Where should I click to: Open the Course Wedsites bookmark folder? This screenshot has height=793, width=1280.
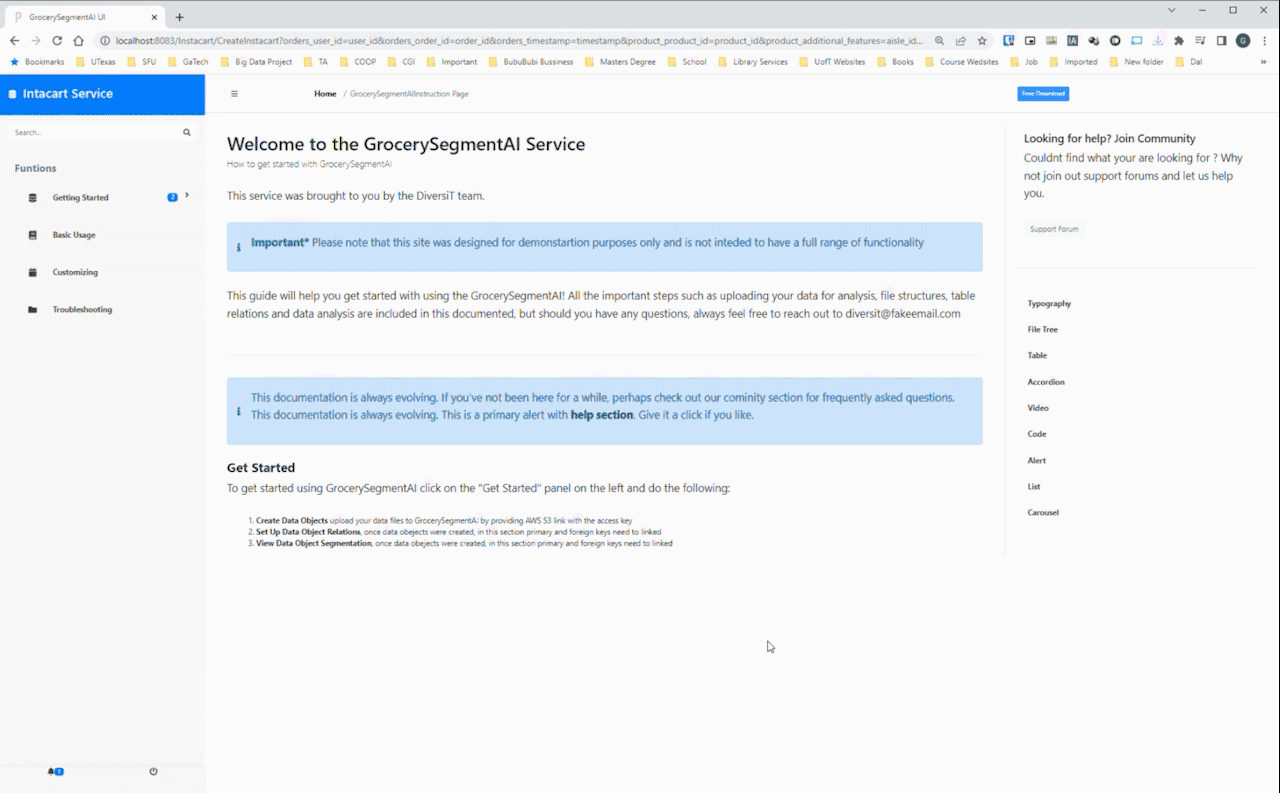962,62
